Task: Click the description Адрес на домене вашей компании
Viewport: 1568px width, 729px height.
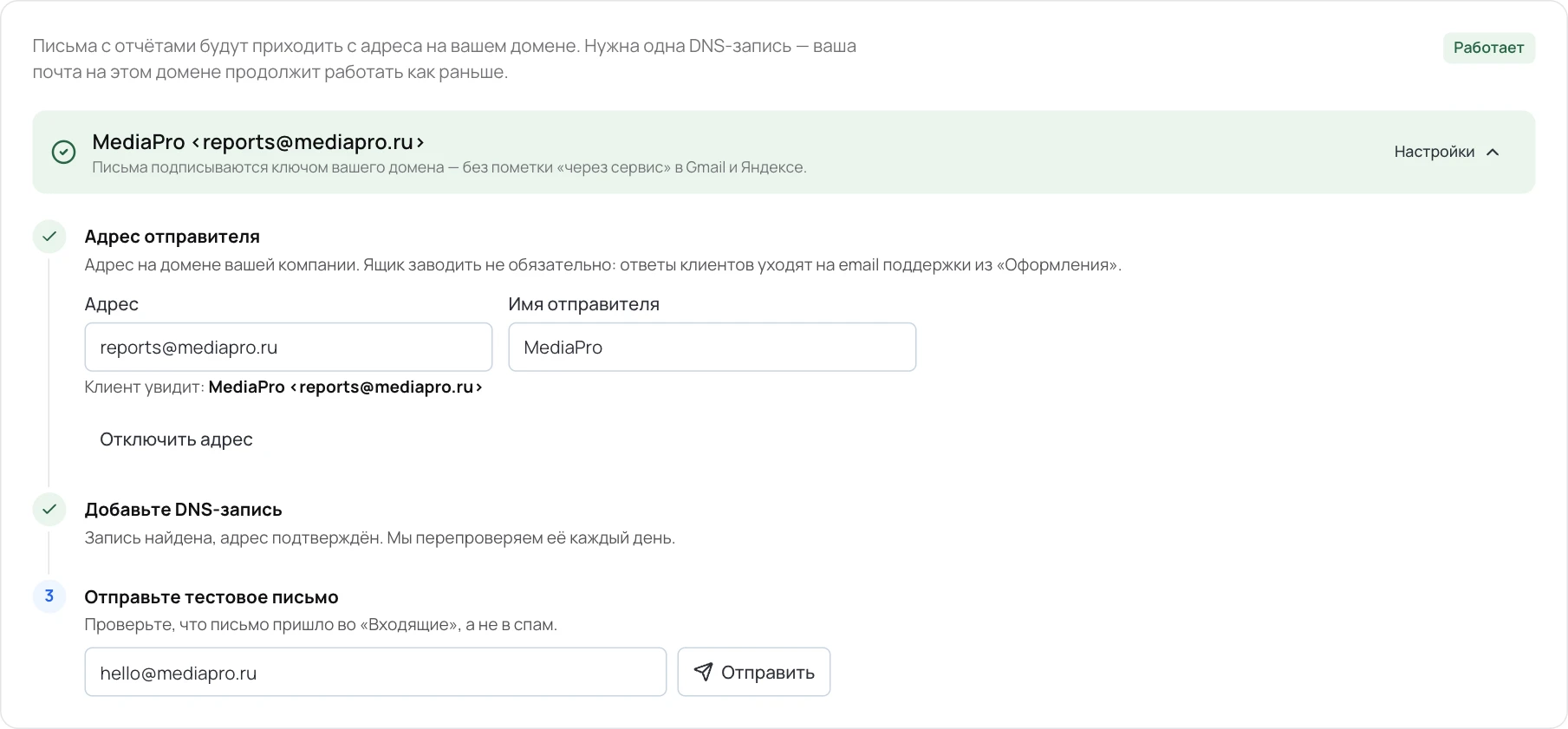Action: coord(602,265)
